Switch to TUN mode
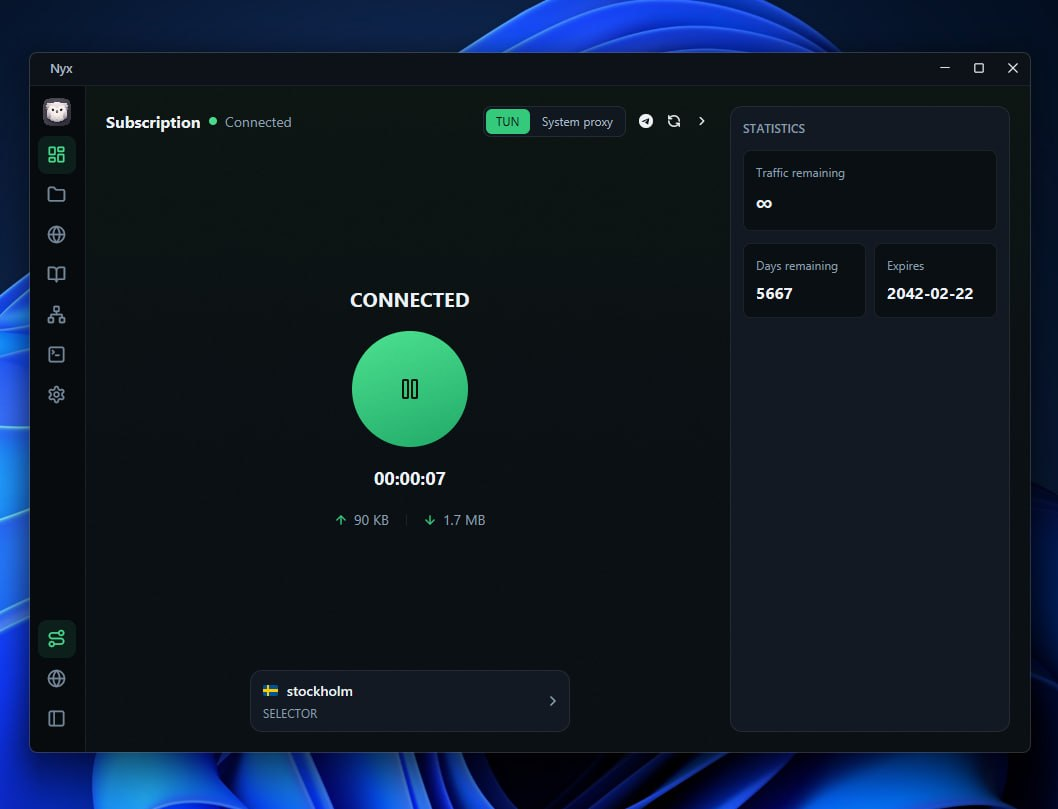This screenshot has height=809, width=1058. (507, 121)
